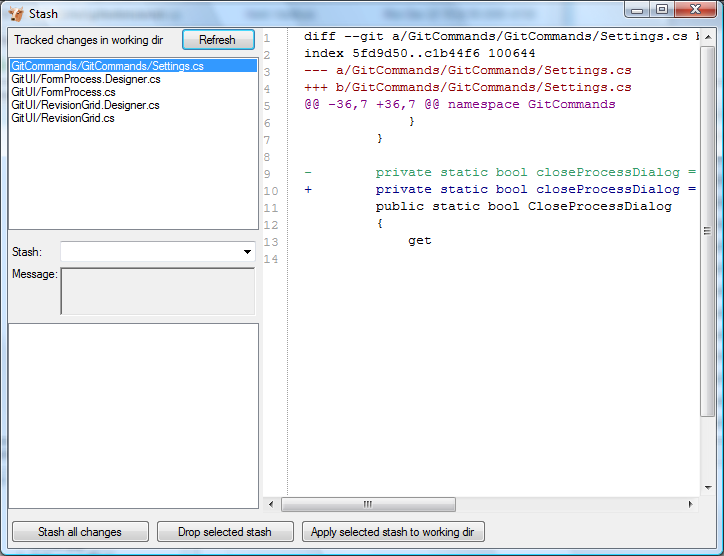Click the diff view scroll down arrow
This screenshot has width=724, height=556.
tap(707, 487)
